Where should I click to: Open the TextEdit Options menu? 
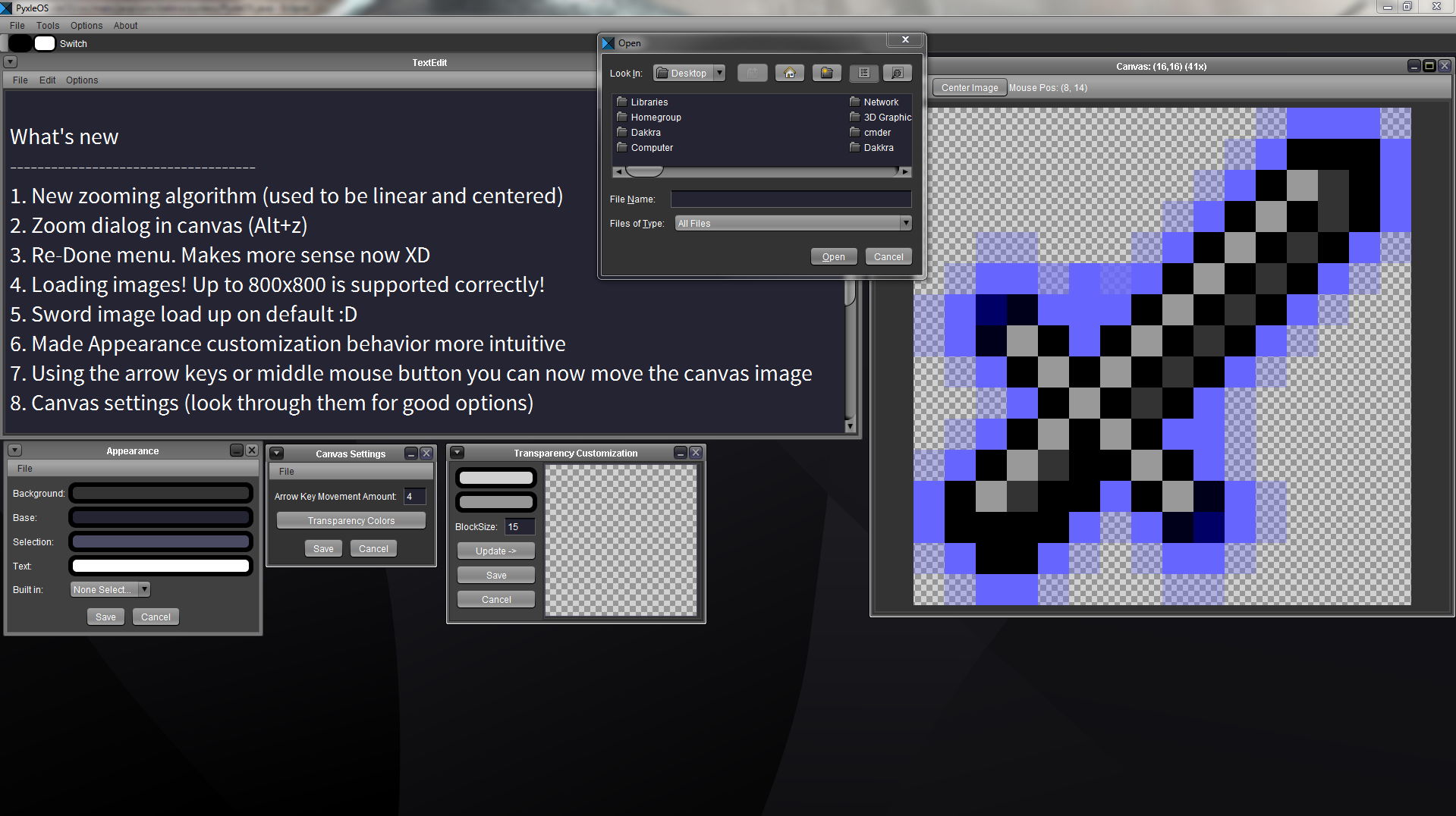click(82, 80)
